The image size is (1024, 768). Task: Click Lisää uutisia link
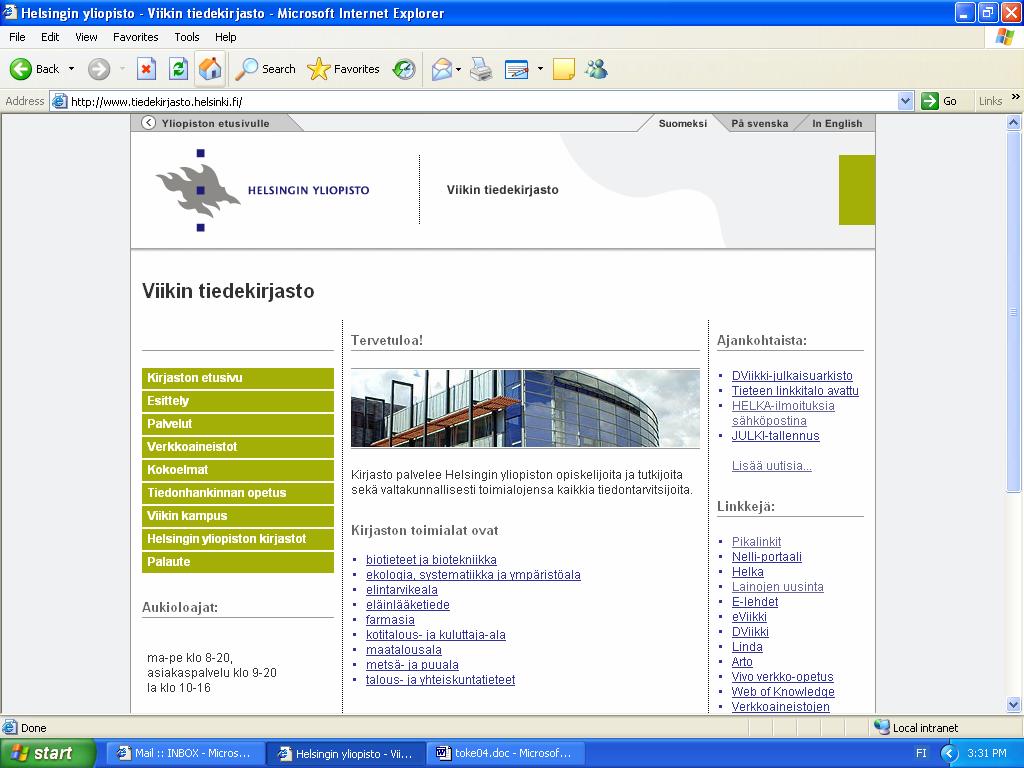pyautogui.click(x=771, y=466)
